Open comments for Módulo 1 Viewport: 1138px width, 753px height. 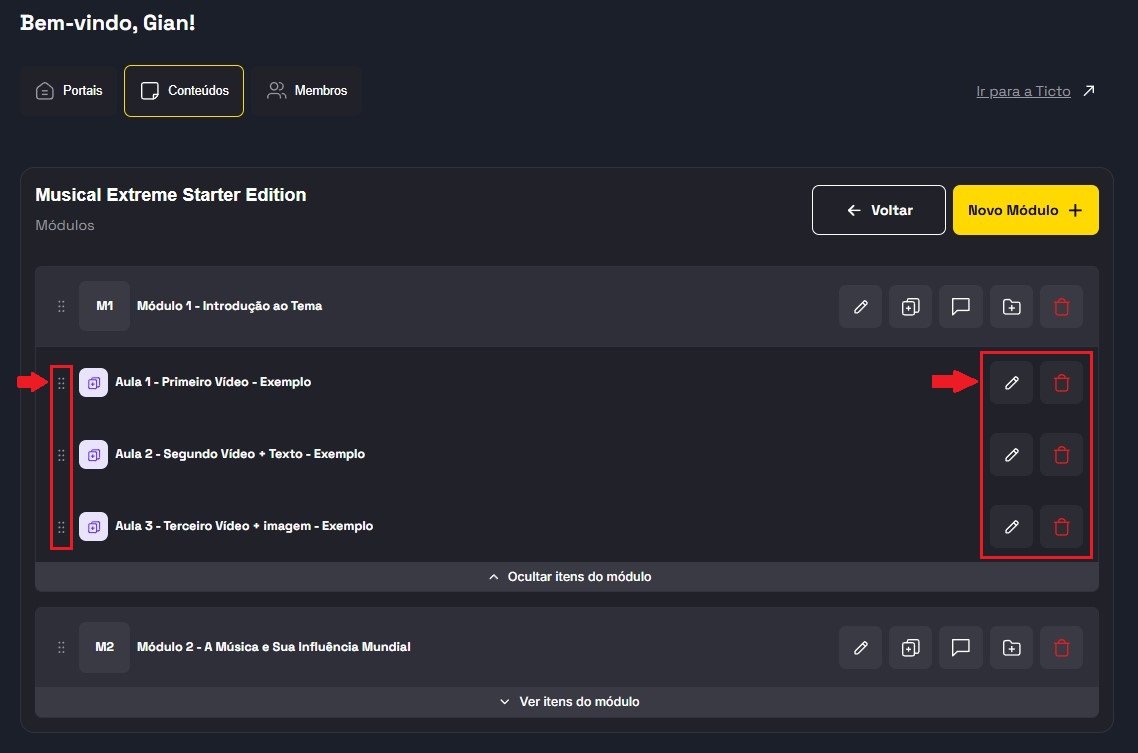click(x=961, y=307)
